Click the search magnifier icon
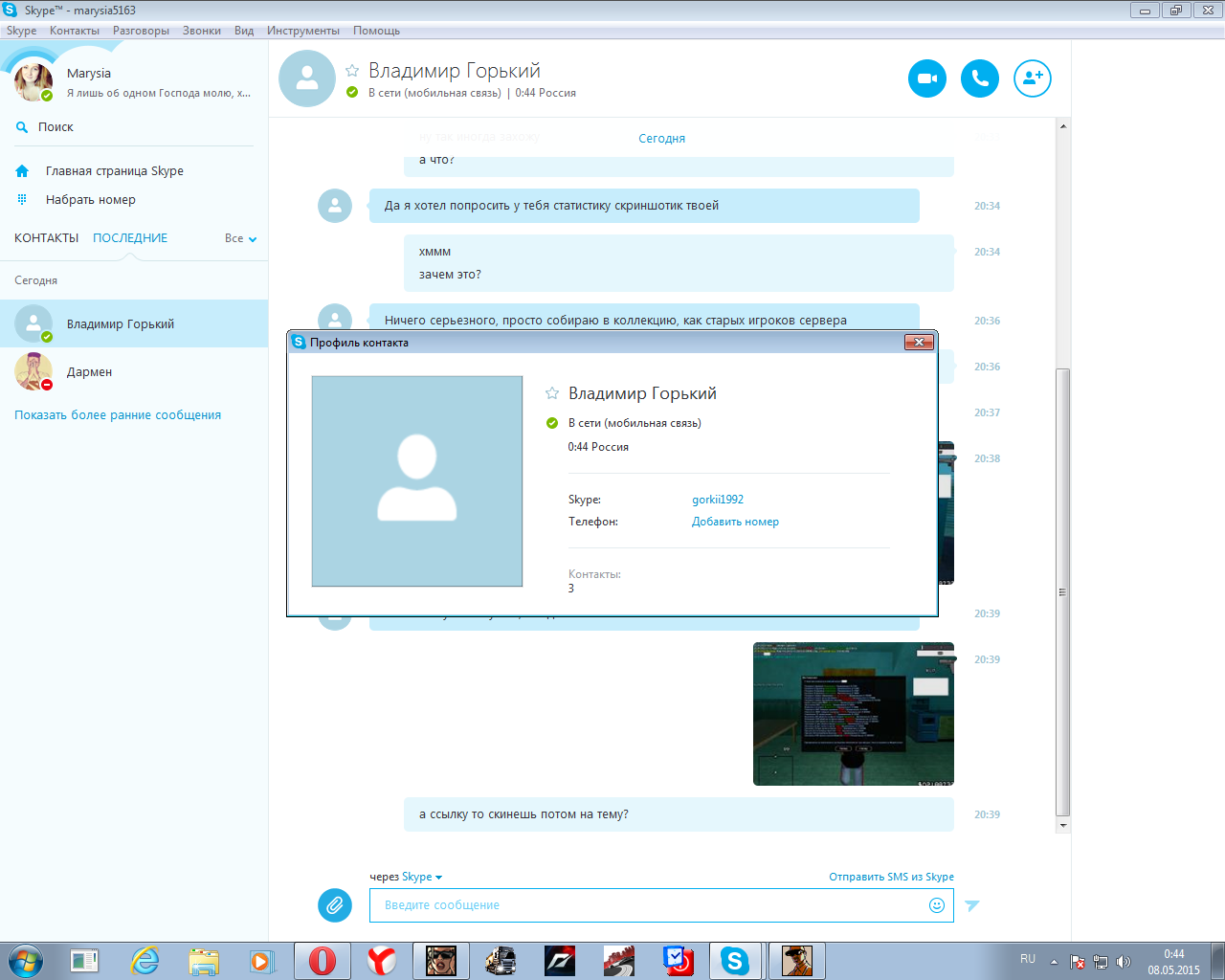 pos(22,127)
